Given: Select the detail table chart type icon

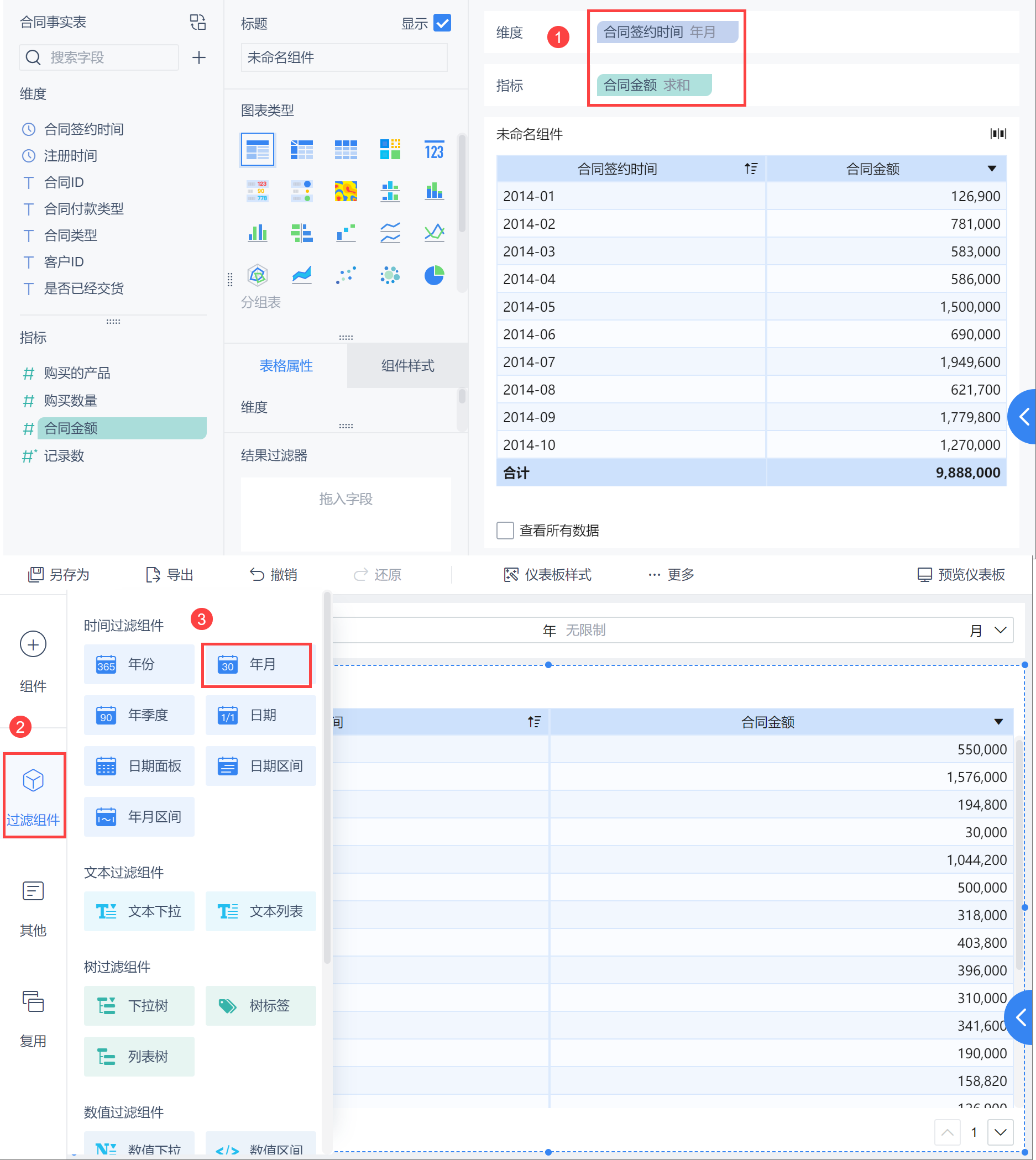Looking at the screenshot, I should pos(346,150).
